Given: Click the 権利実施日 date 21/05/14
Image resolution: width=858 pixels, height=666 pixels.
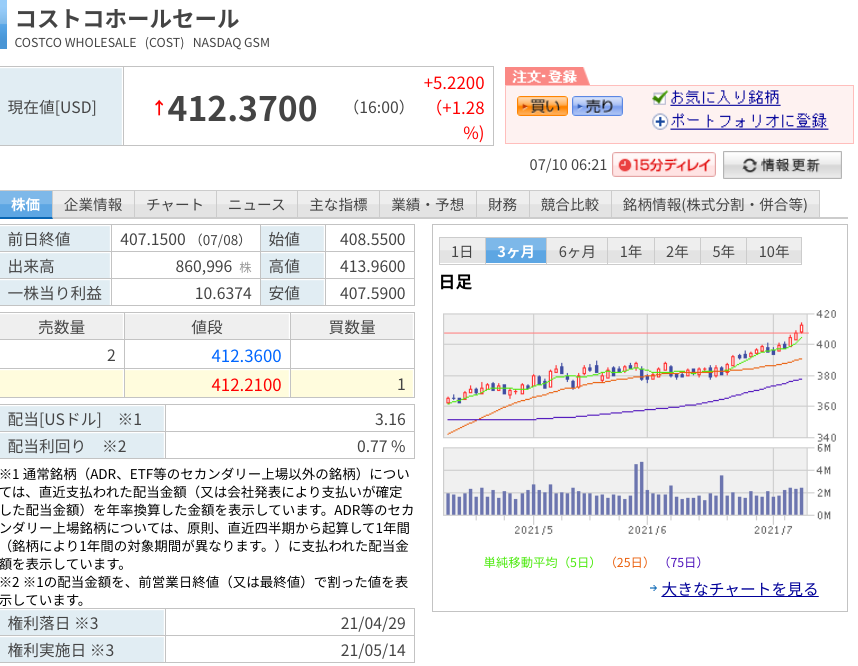Looking at the screenshot, I should point(373,651).
